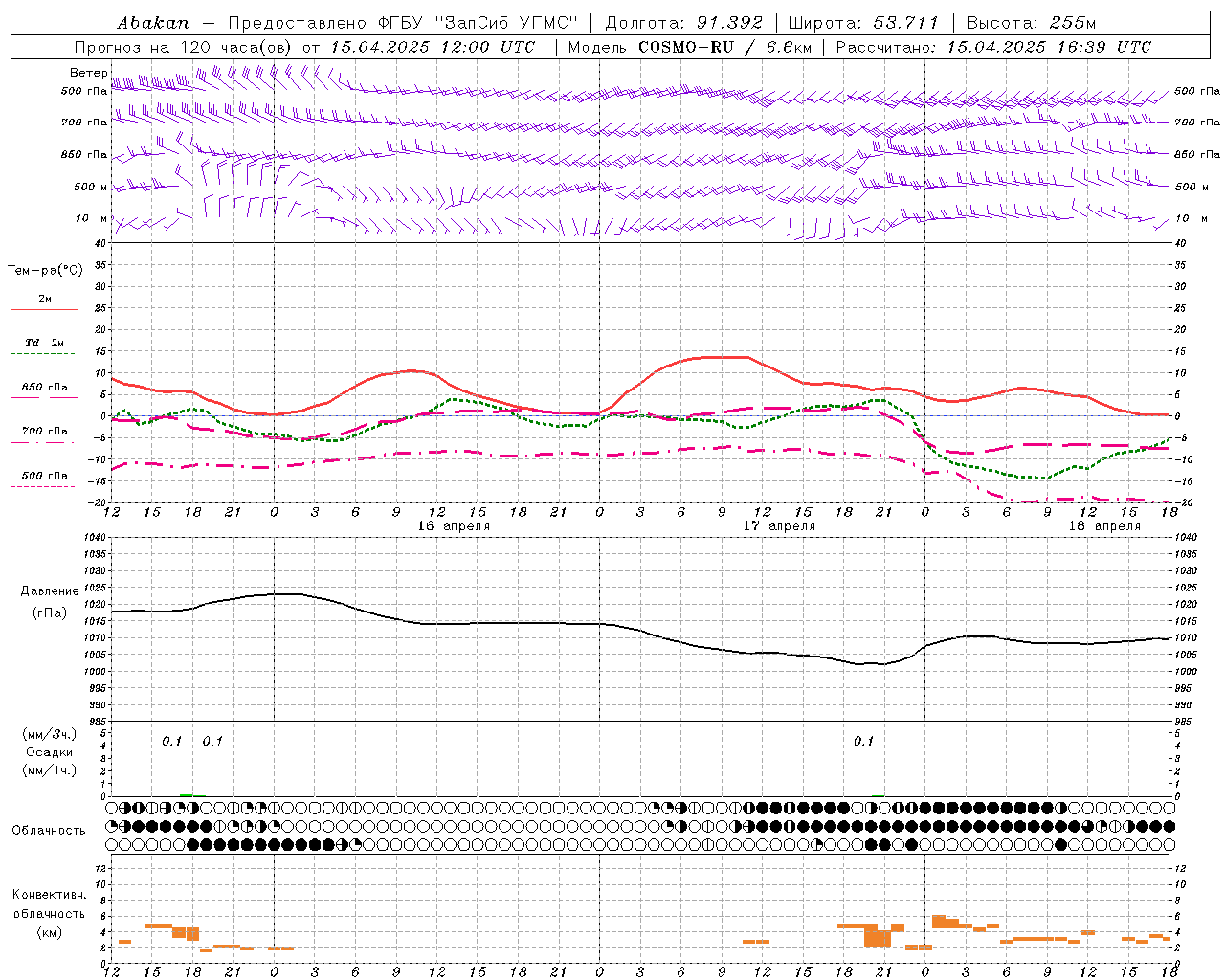Click the '850 гПа' temperature legend entry
Viewport: 1225px width, 980px height.
pyautogui.click(x=45, y=388)
